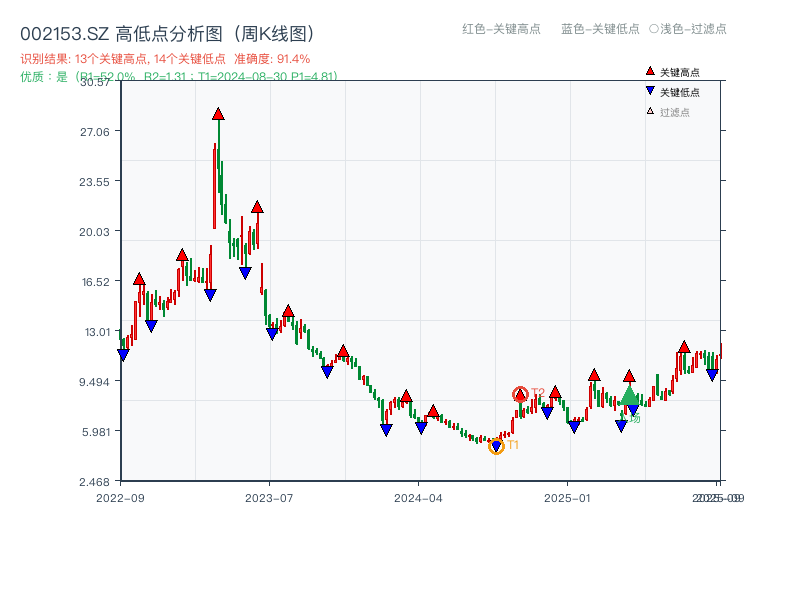Viewport: 800px width, 600px height.
Task: Select the red 关键高点 legend triangle icon
Action: [x=649, y=70]
